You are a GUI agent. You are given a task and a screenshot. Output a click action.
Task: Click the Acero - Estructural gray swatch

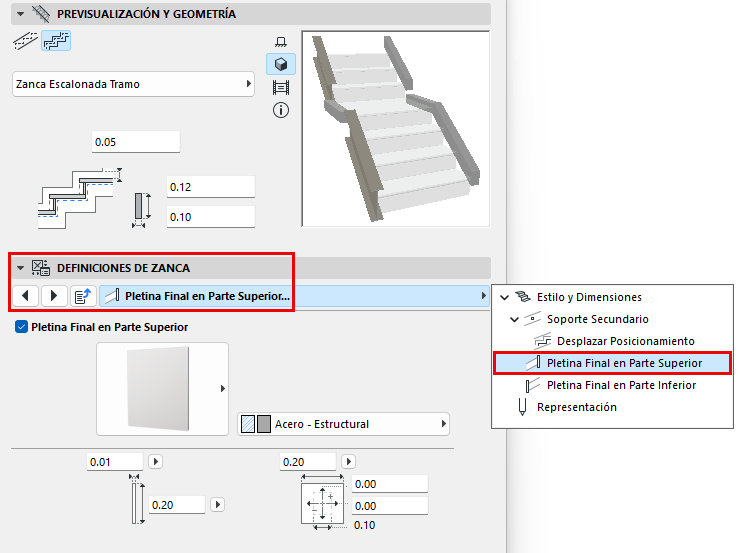pos(263,424)
